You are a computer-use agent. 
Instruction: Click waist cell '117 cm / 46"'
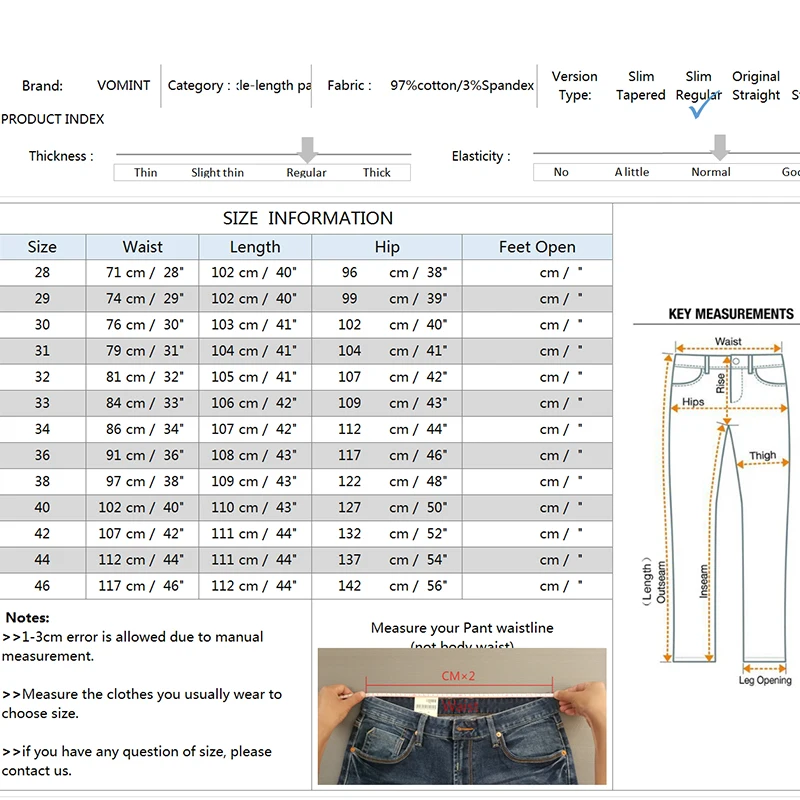(141, 586)
